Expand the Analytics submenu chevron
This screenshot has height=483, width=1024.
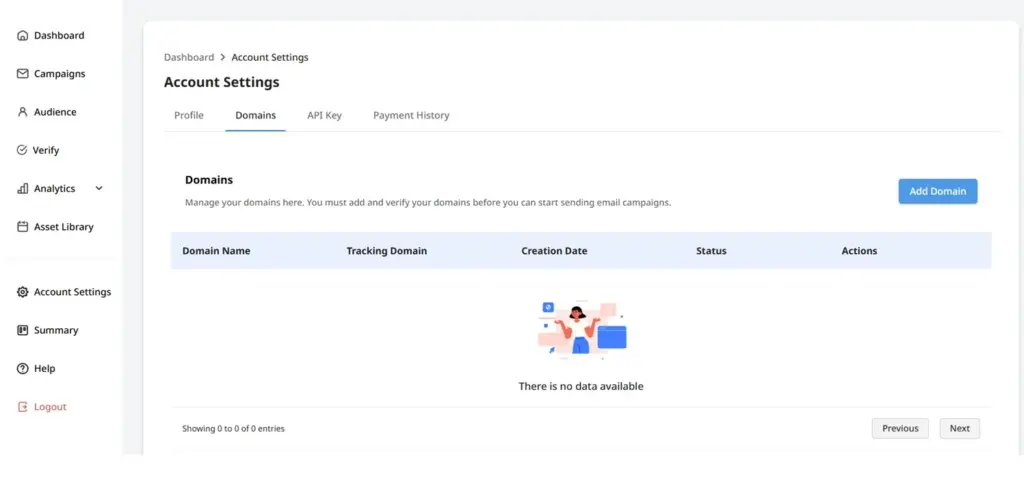click(x=99, y=188)
